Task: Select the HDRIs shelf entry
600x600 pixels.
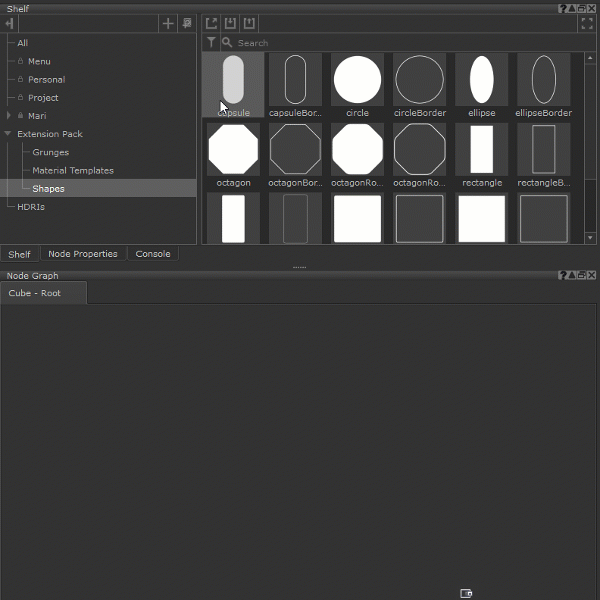Action: point(31,207)
